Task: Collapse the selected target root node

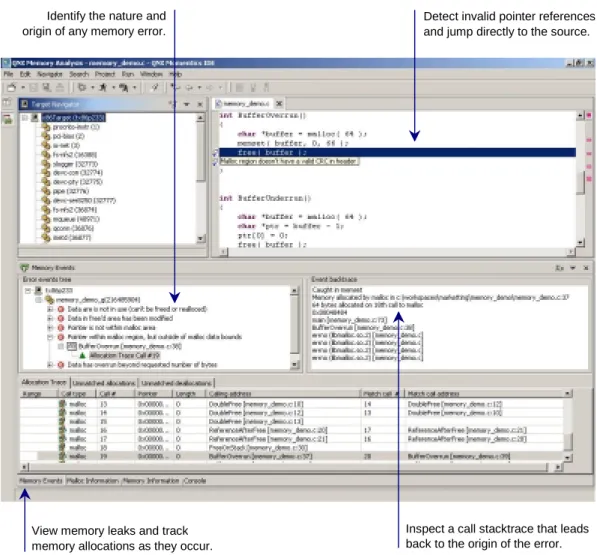Action: click(x=25, y=118)
